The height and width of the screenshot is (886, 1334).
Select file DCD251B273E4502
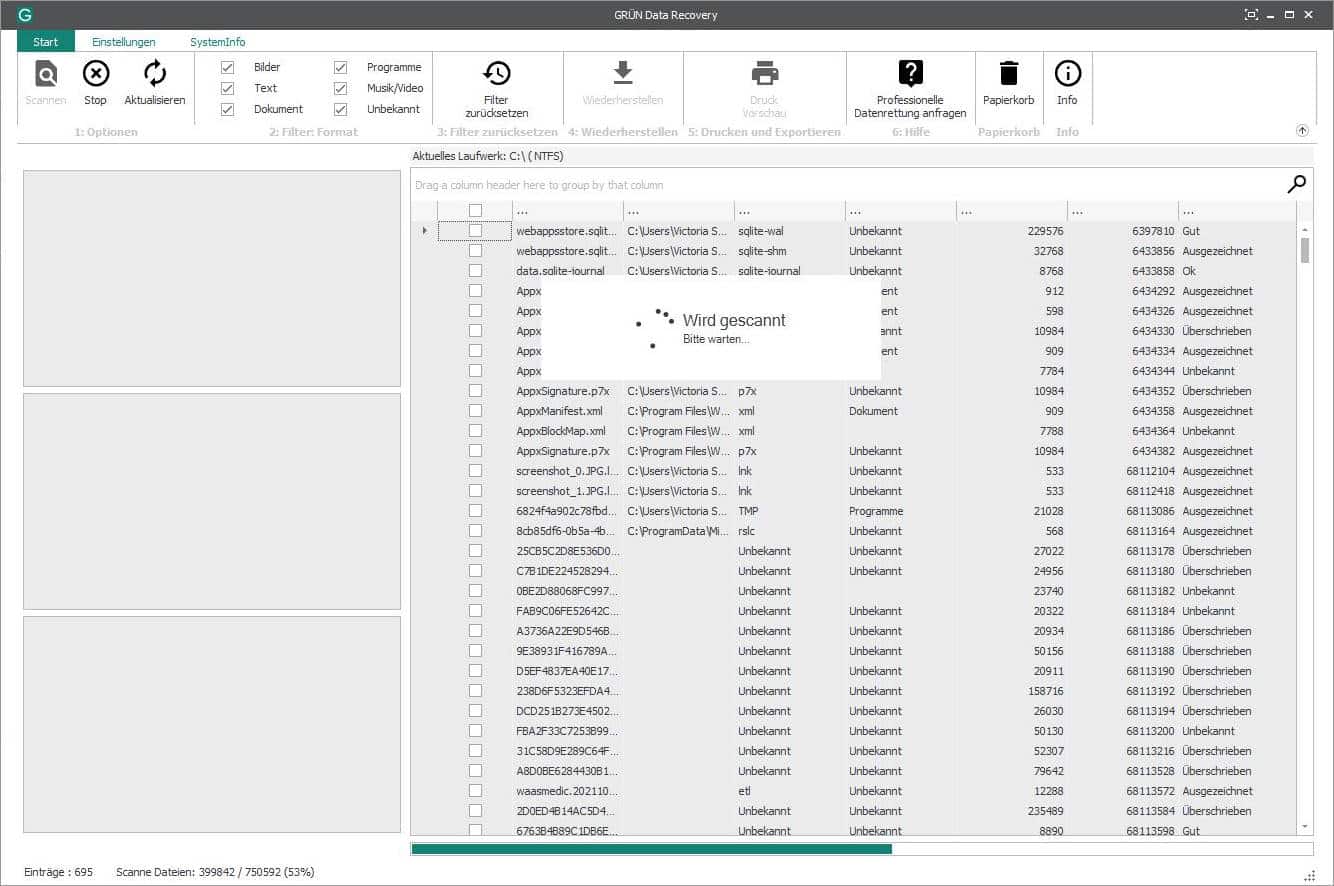pyautogui.click(x=567, y=711)
